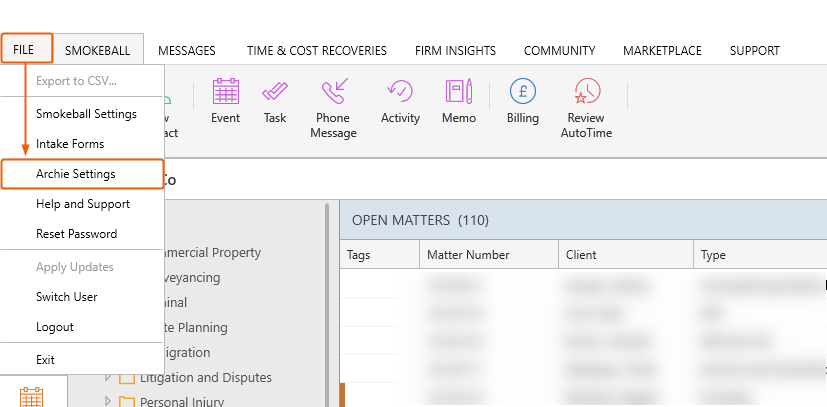Open the MARKETPLACE tab
The image size is (827, 407).
pyautogui.click(x=662, y=51)
